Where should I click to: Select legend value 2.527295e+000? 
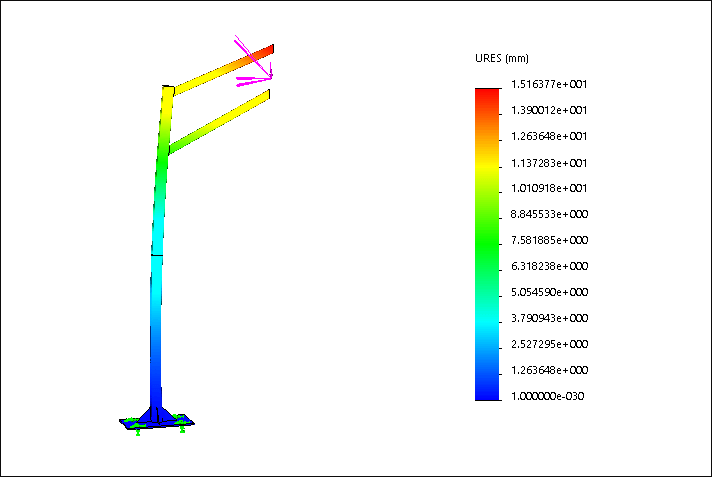[549, 344]
